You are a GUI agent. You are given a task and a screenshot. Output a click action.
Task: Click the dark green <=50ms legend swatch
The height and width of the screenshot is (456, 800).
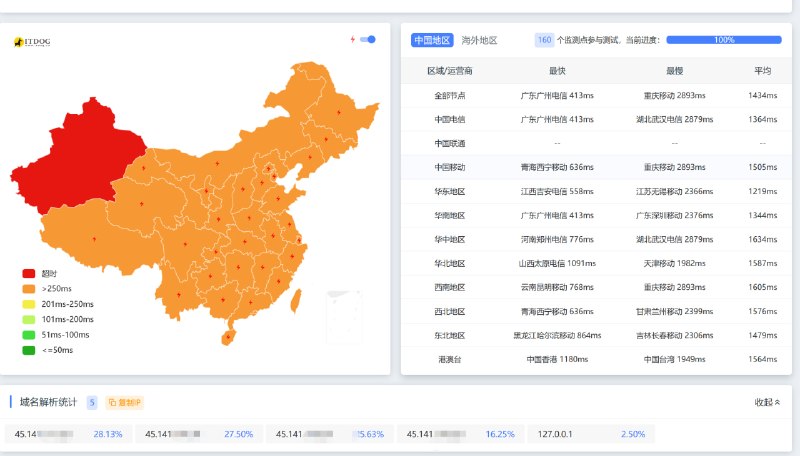point(29,350)
